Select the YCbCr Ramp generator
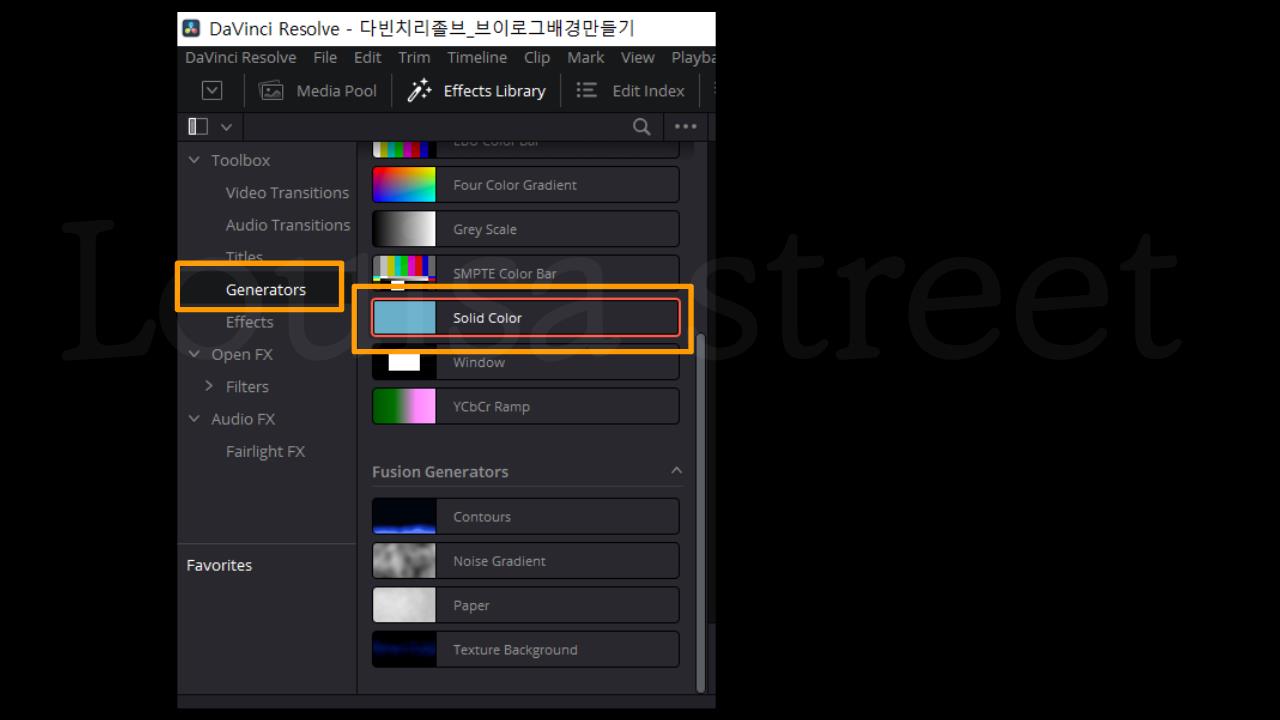This screenshot has height=720, width=1280. (x=526, y=406)
